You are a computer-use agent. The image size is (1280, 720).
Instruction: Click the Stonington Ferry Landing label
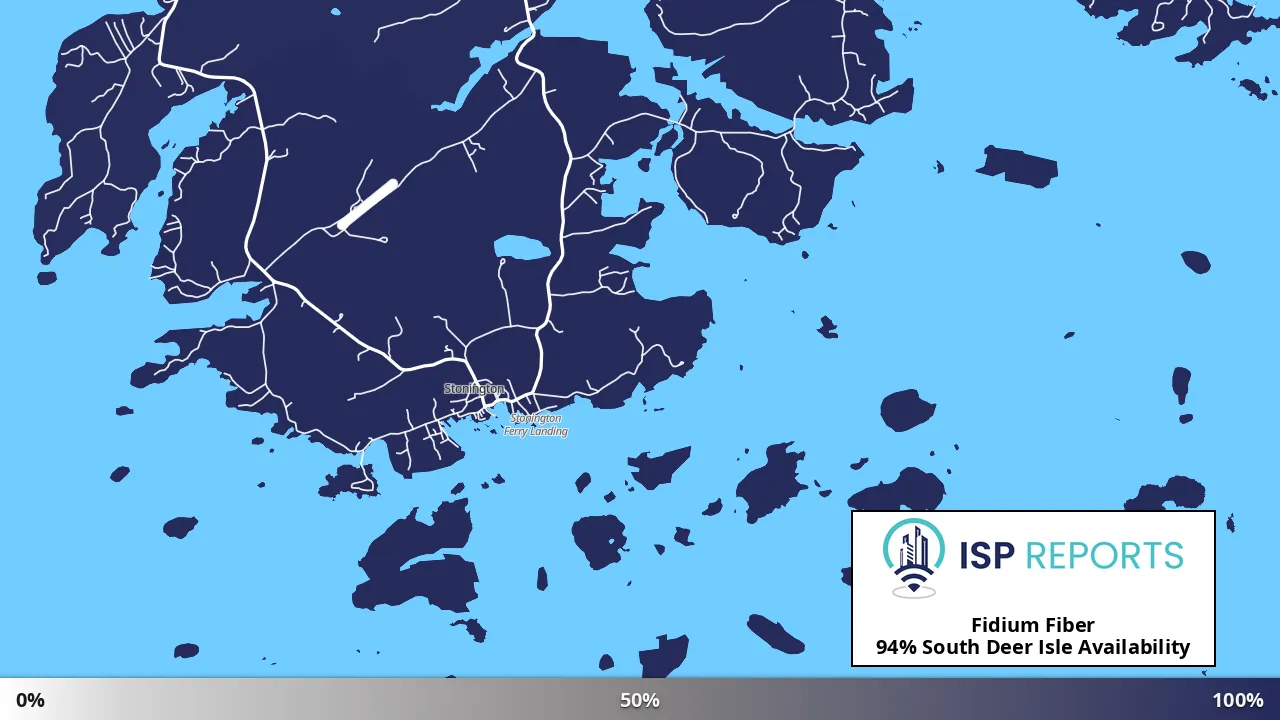536,425
